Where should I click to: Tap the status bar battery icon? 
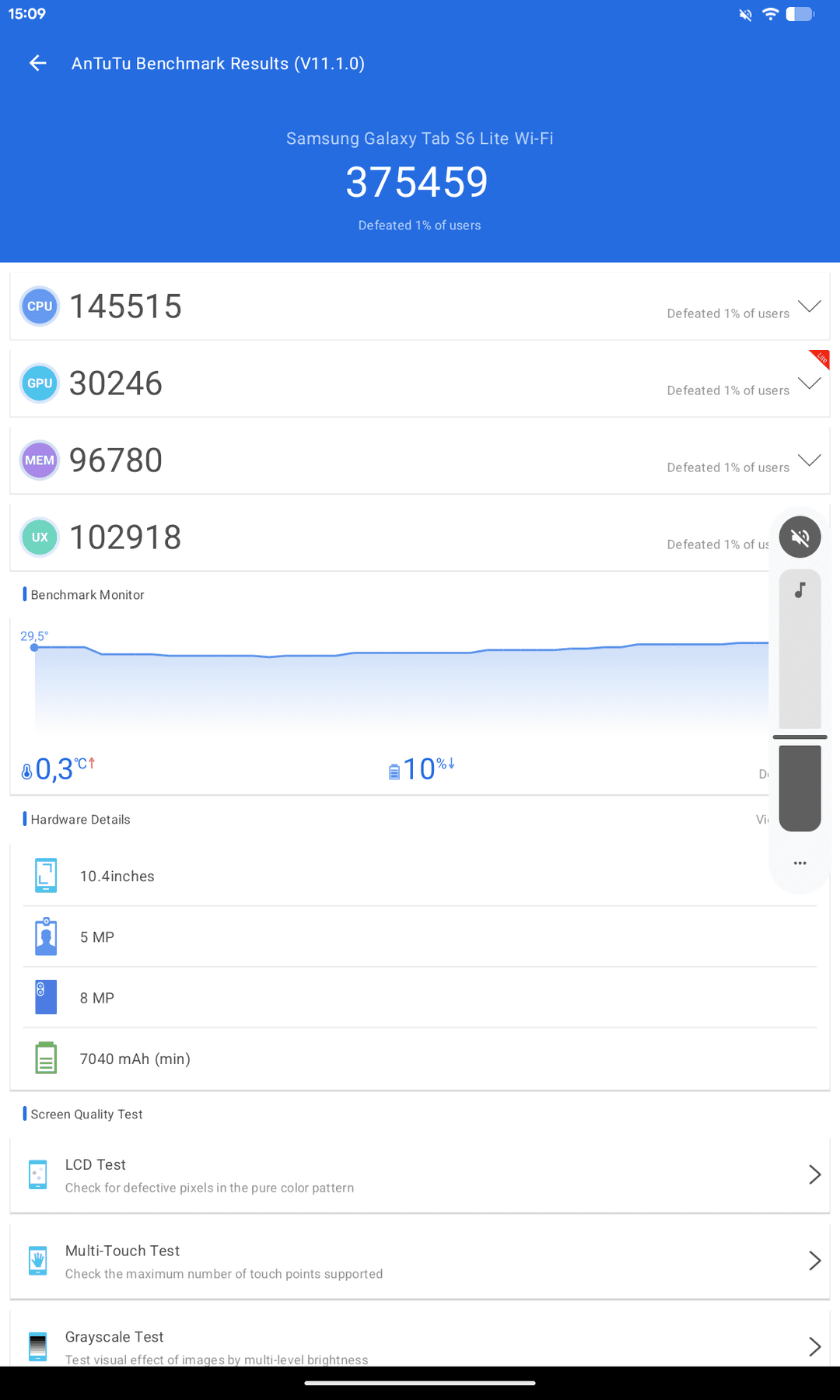[800, 14]
